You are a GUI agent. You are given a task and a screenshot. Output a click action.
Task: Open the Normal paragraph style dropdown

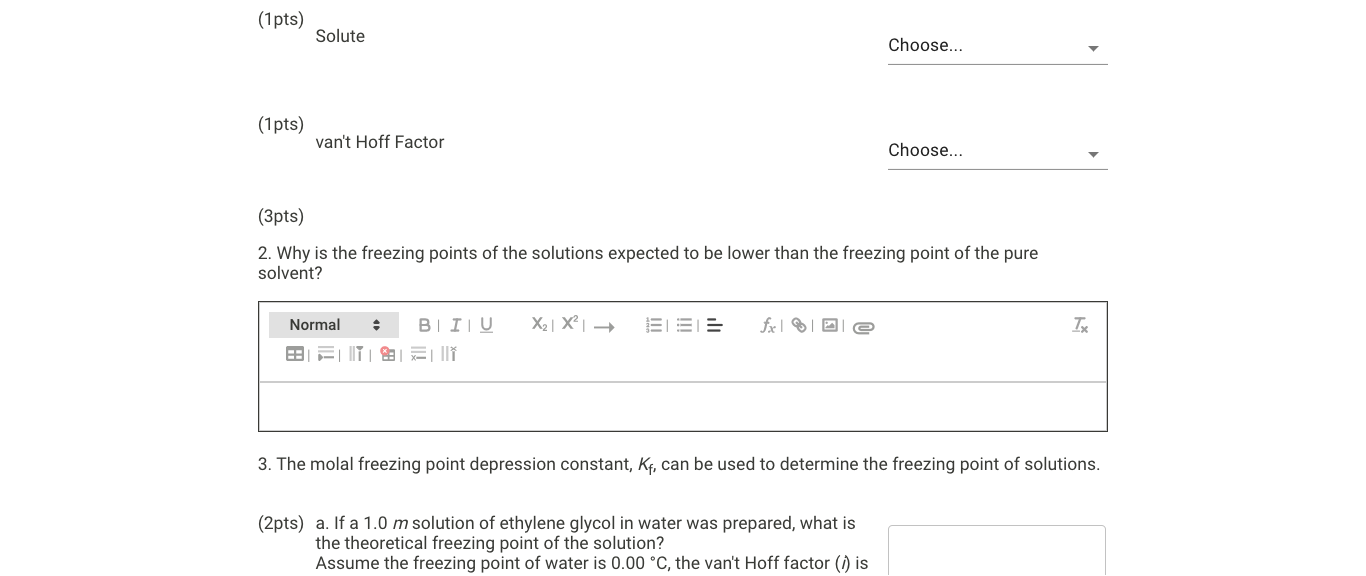click(334, 325)
